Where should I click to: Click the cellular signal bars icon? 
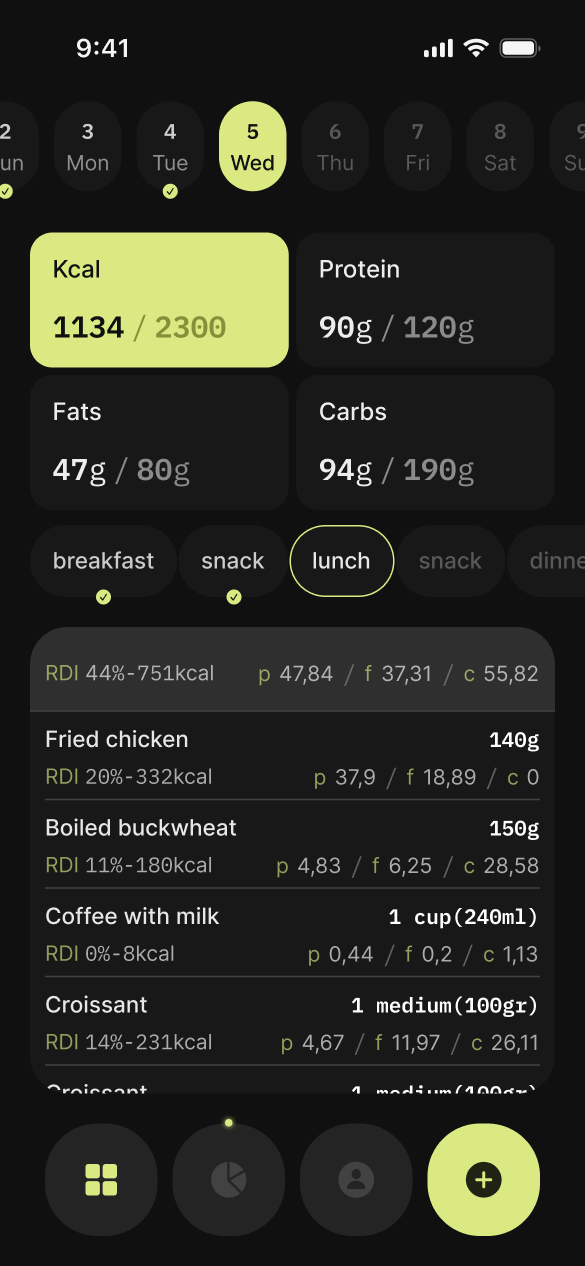coord(438,48)
